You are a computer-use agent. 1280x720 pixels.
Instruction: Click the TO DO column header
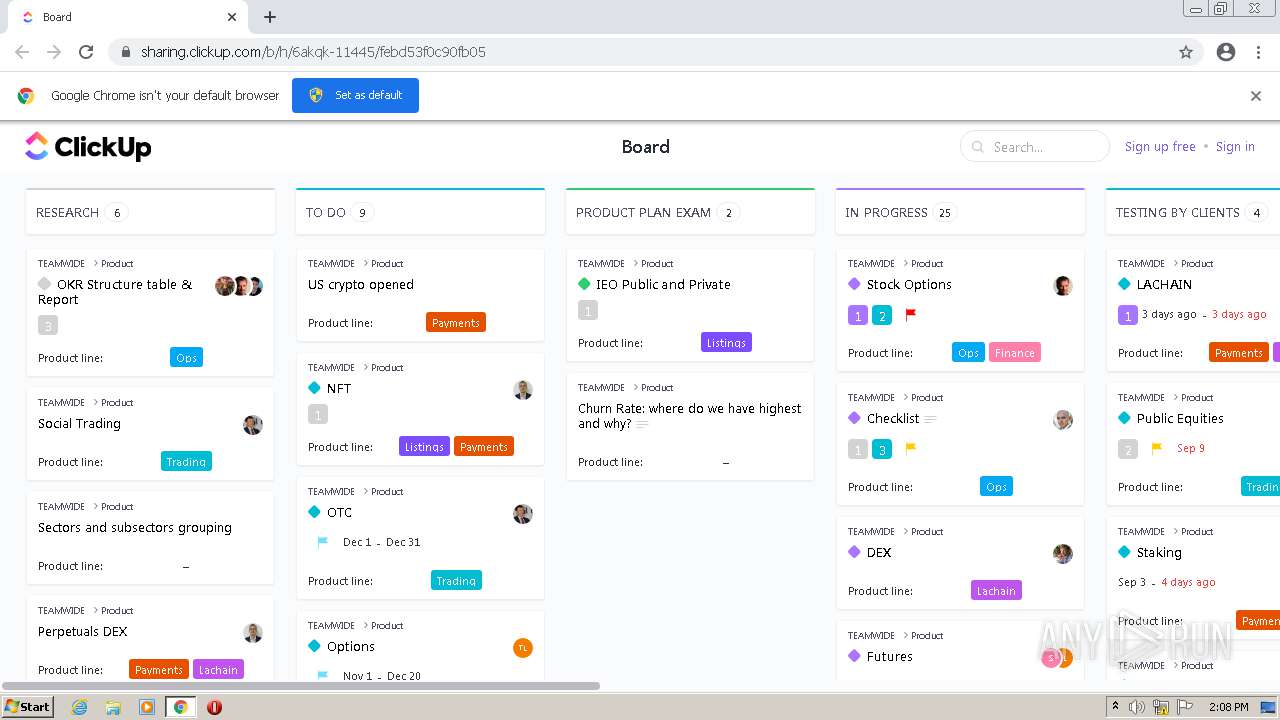pyautogui.click(x=420, y=212)
